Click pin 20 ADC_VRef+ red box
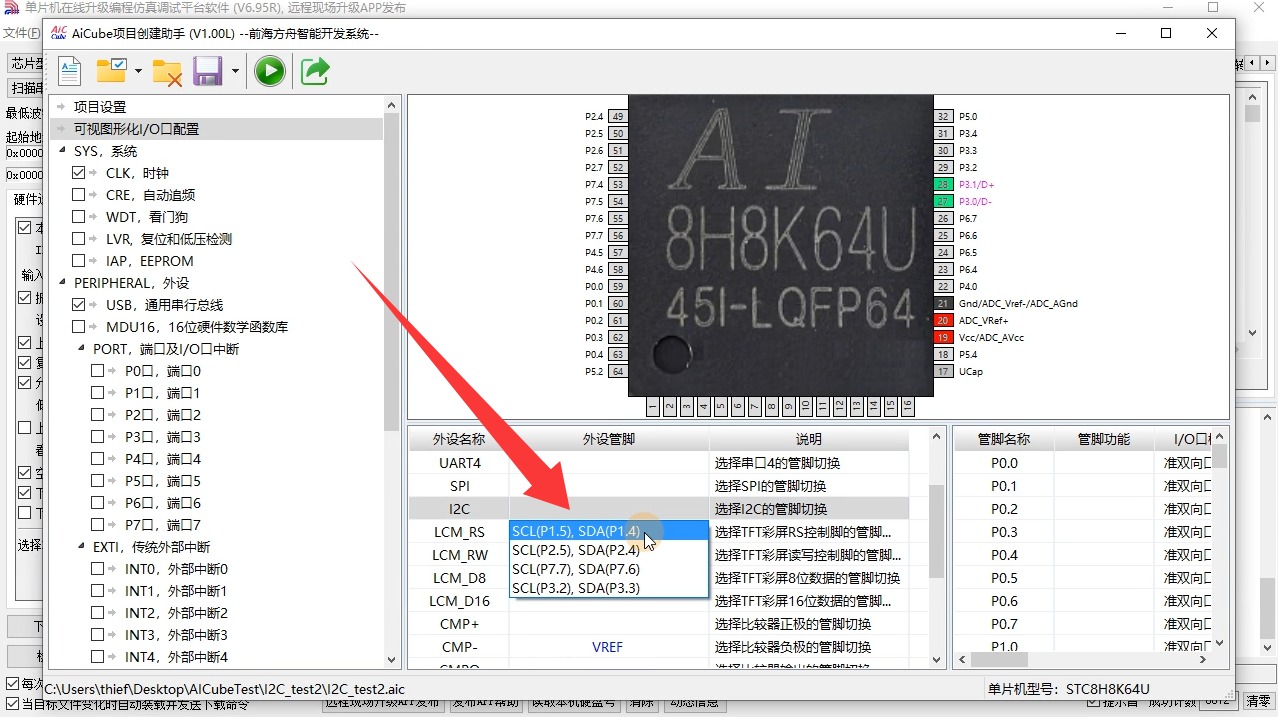The width and height of the screenshot is (1278, 717). [x=942, y=320]
